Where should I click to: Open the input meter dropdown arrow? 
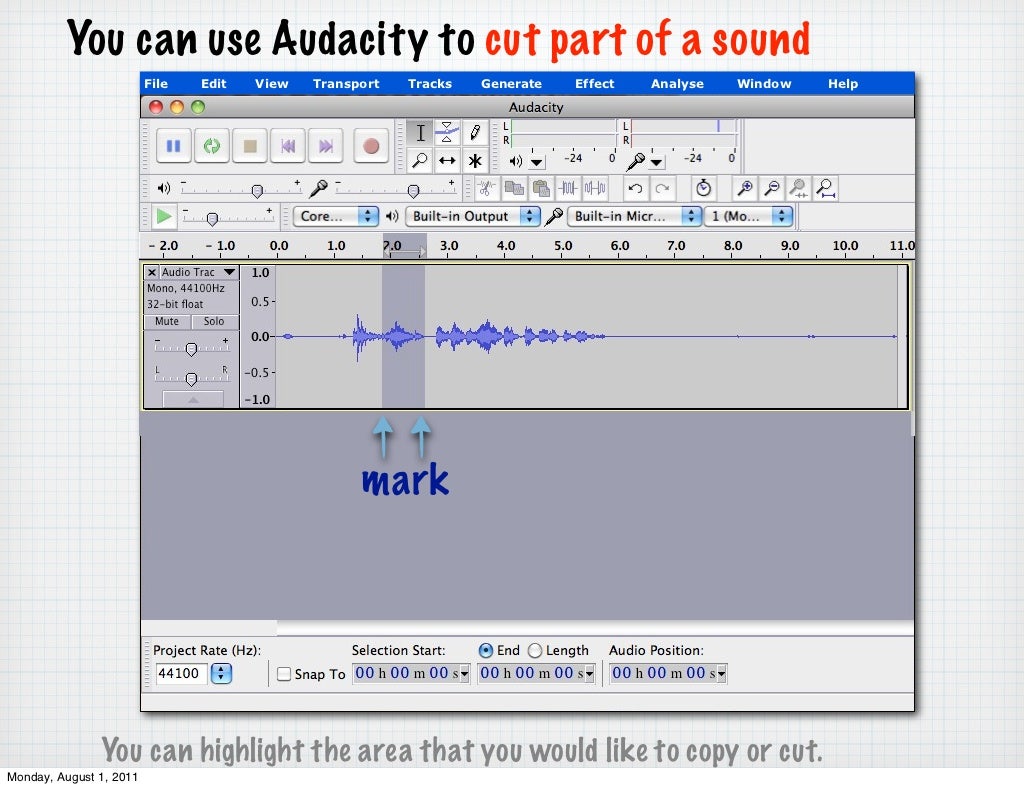pos(656,161)
